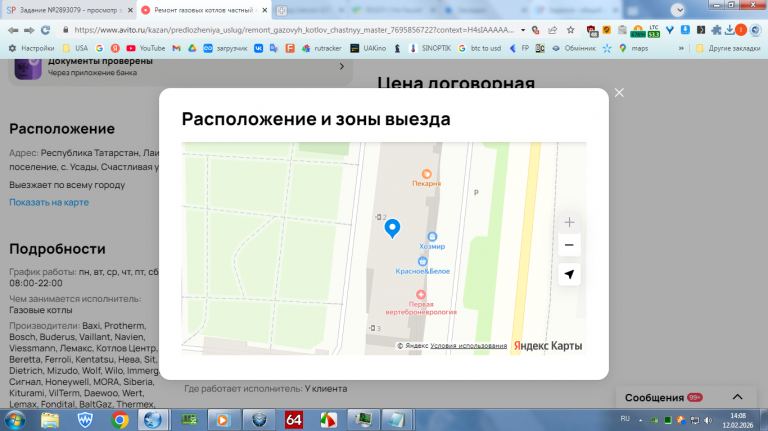Screen dimensions: 768x431
Task: Open the Первая вертеброневрология clinic marker
Action: pyautogui.click(x=421, y=303)
